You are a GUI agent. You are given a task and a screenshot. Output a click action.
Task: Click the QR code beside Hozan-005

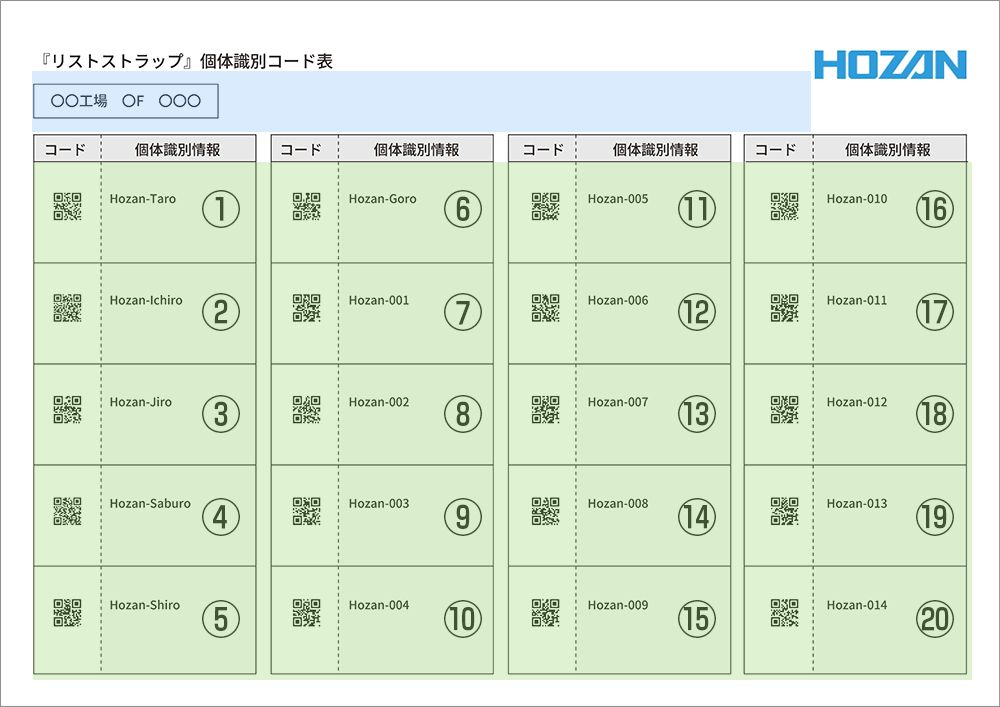[x=545, y=206]
